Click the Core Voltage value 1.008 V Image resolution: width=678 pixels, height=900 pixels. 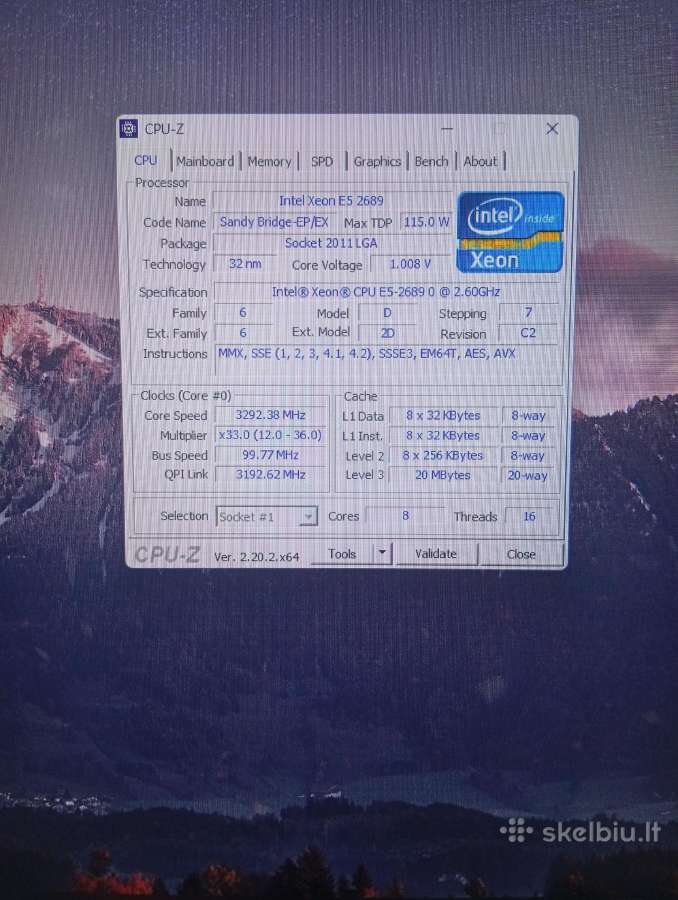coord(410,264)
